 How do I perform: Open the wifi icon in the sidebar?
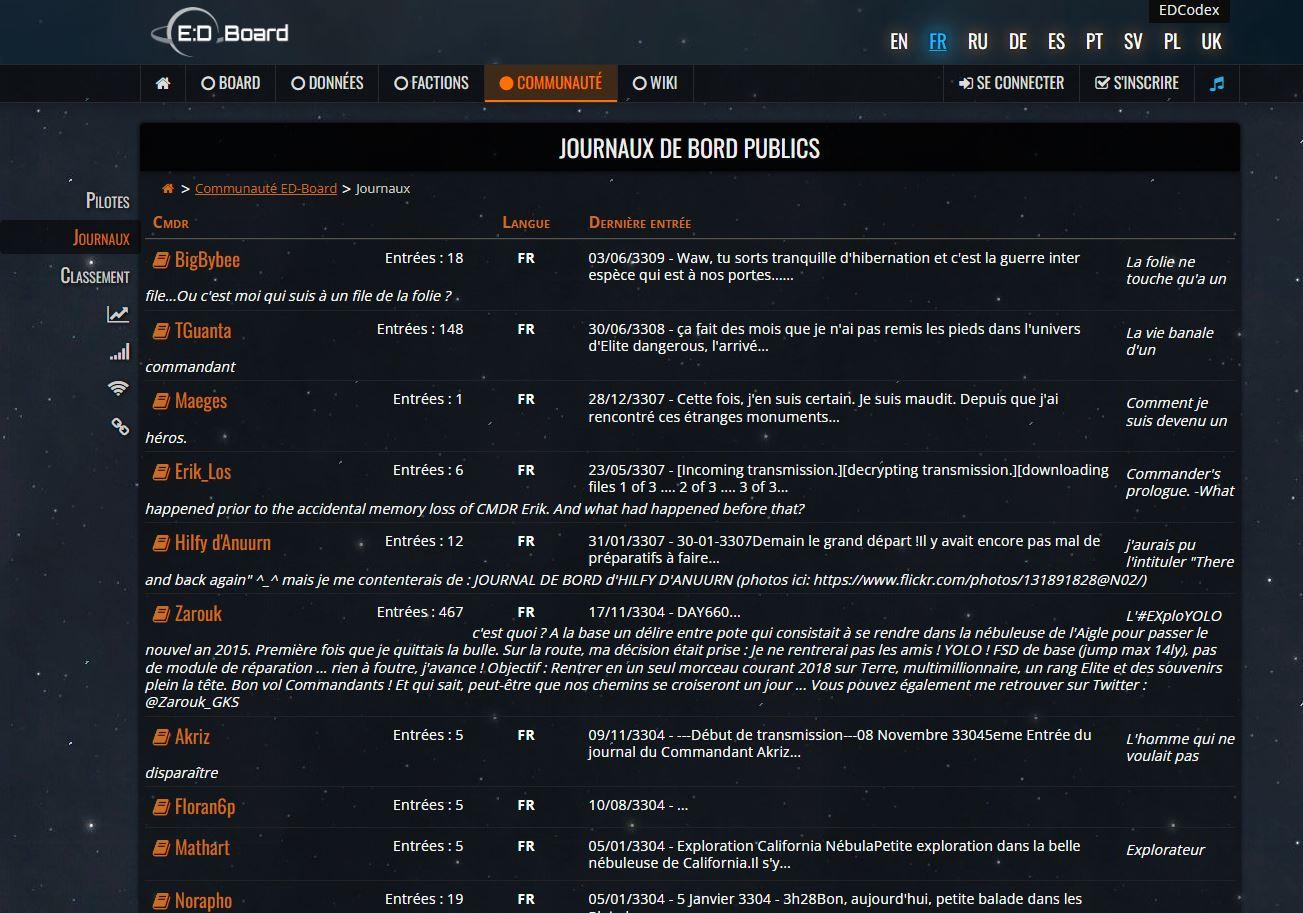tap(119, 388)
